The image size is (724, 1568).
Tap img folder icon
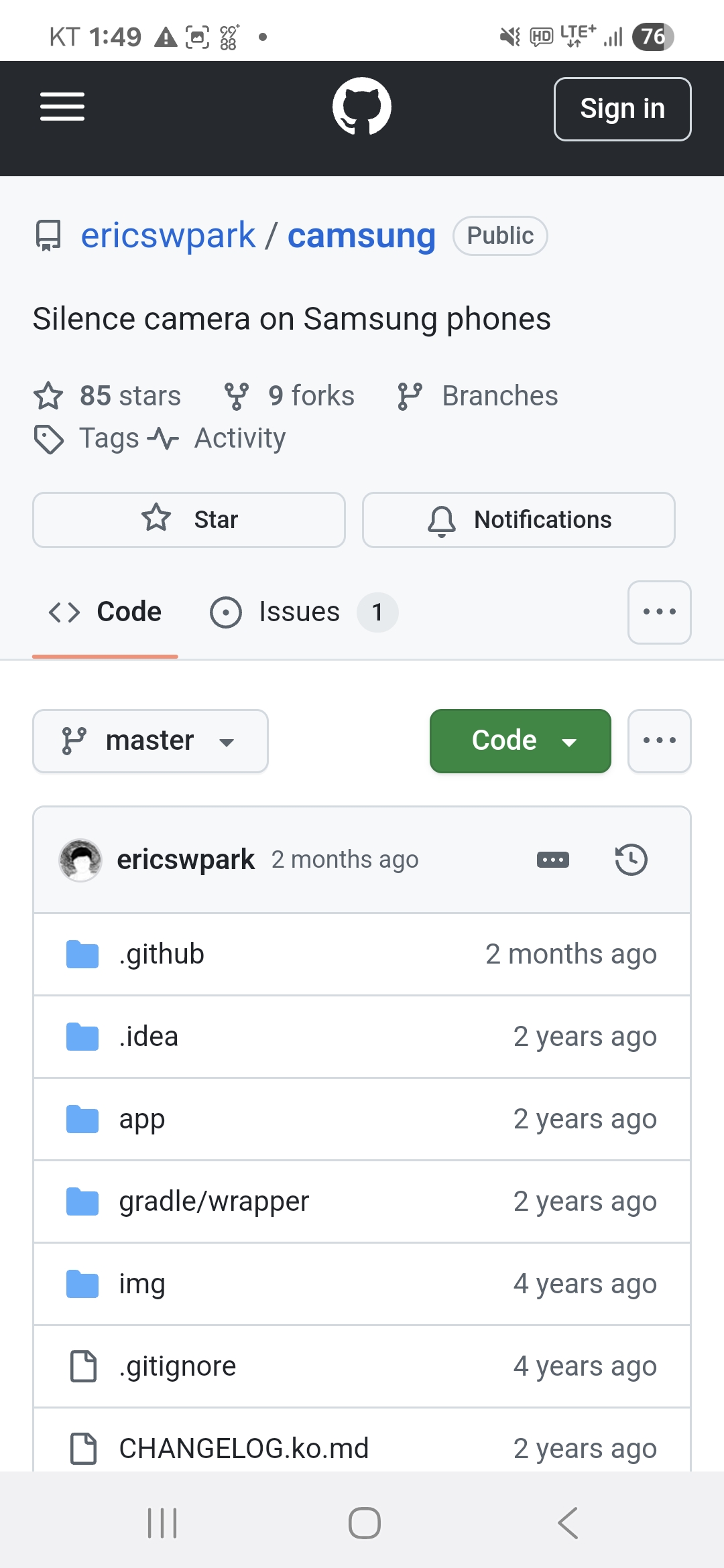[x=82, y=1284]
